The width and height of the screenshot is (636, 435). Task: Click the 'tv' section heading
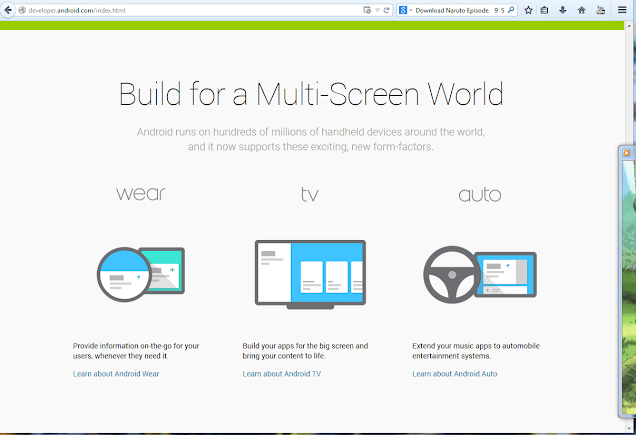310,194
